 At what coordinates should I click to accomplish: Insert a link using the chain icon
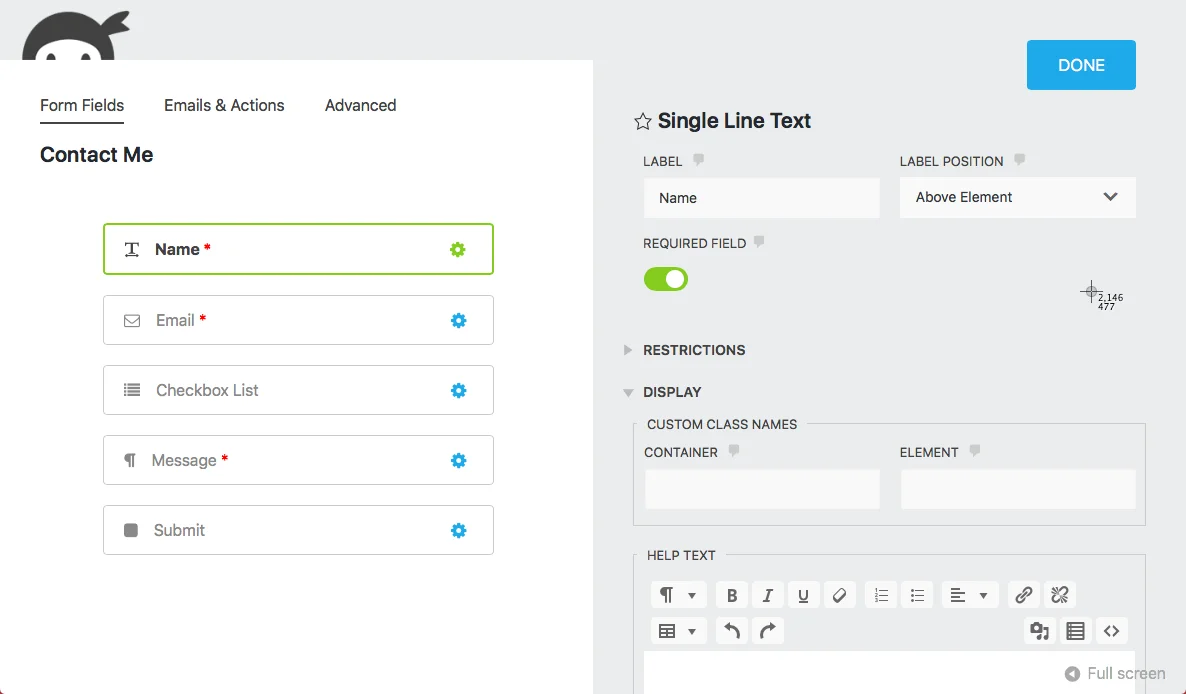(1023, 594)
